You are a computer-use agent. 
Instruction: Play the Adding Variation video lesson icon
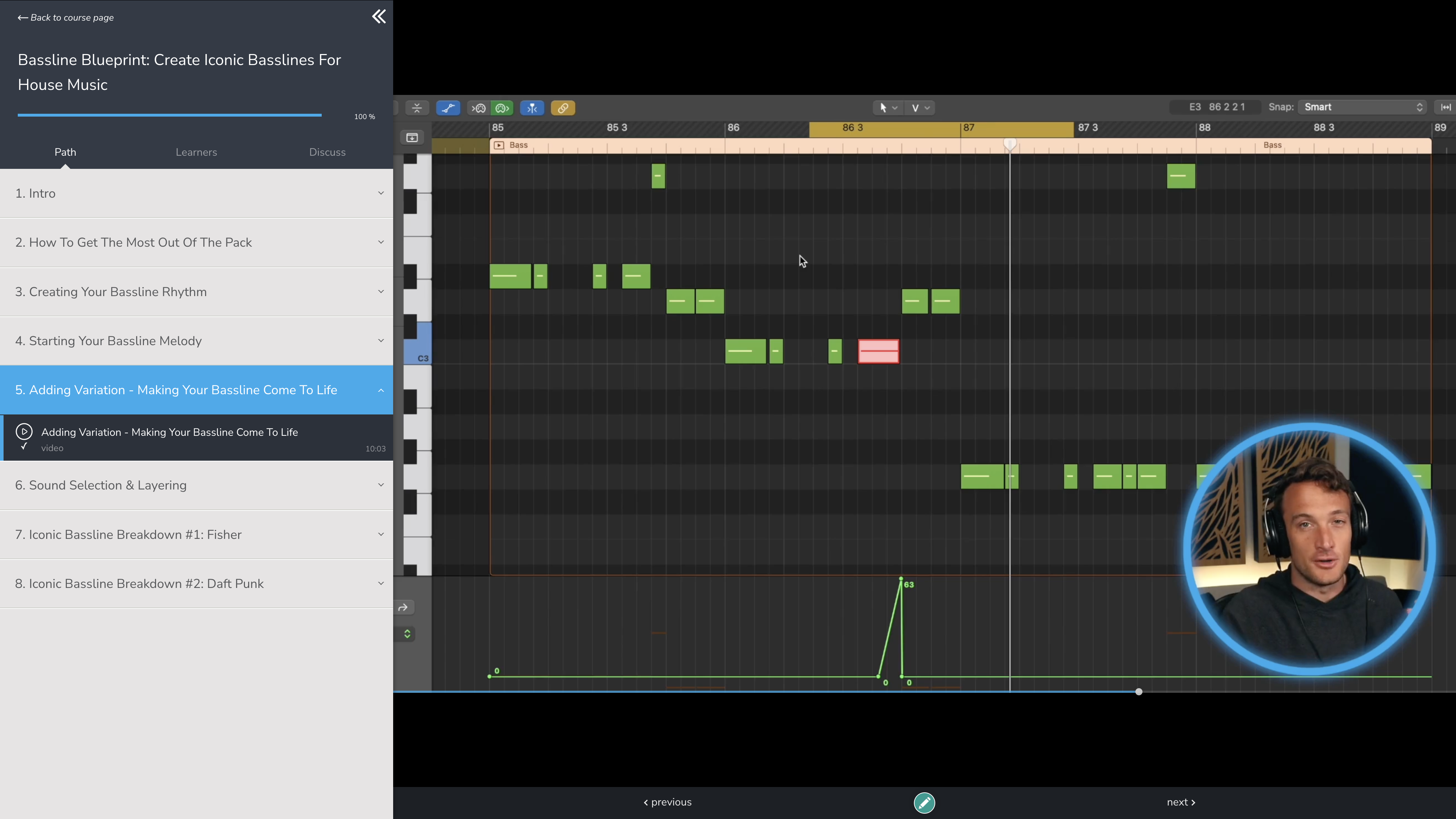coord(24,432)
